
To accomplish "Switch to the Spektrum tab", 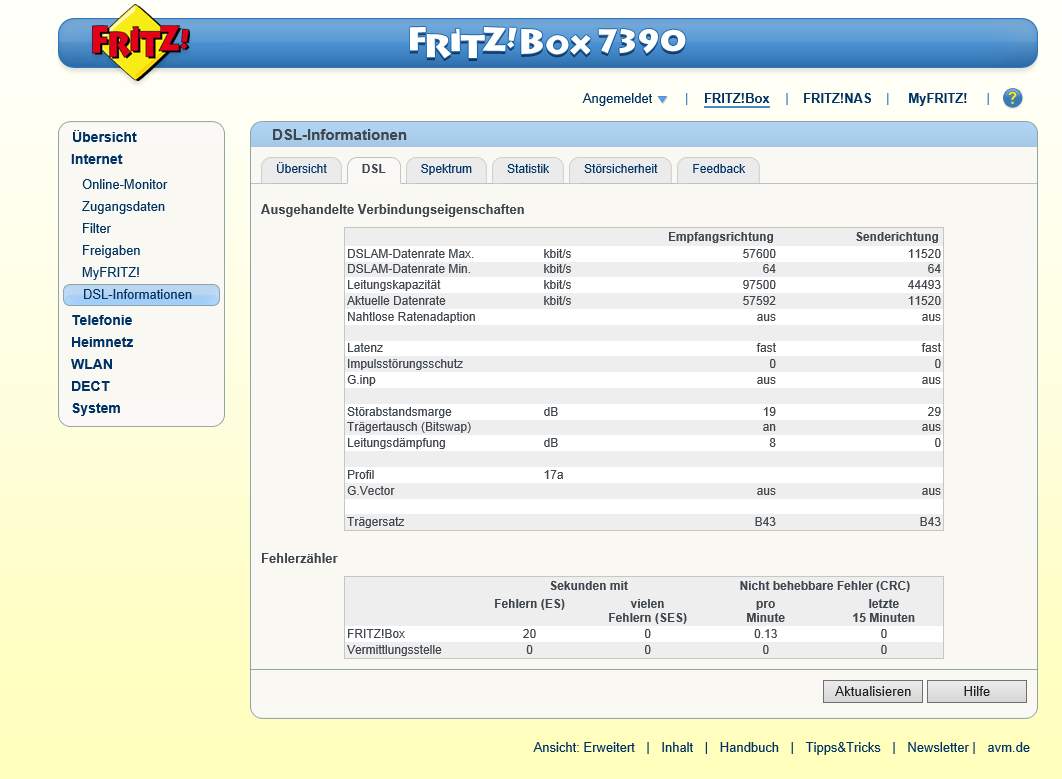I will 446,169.
